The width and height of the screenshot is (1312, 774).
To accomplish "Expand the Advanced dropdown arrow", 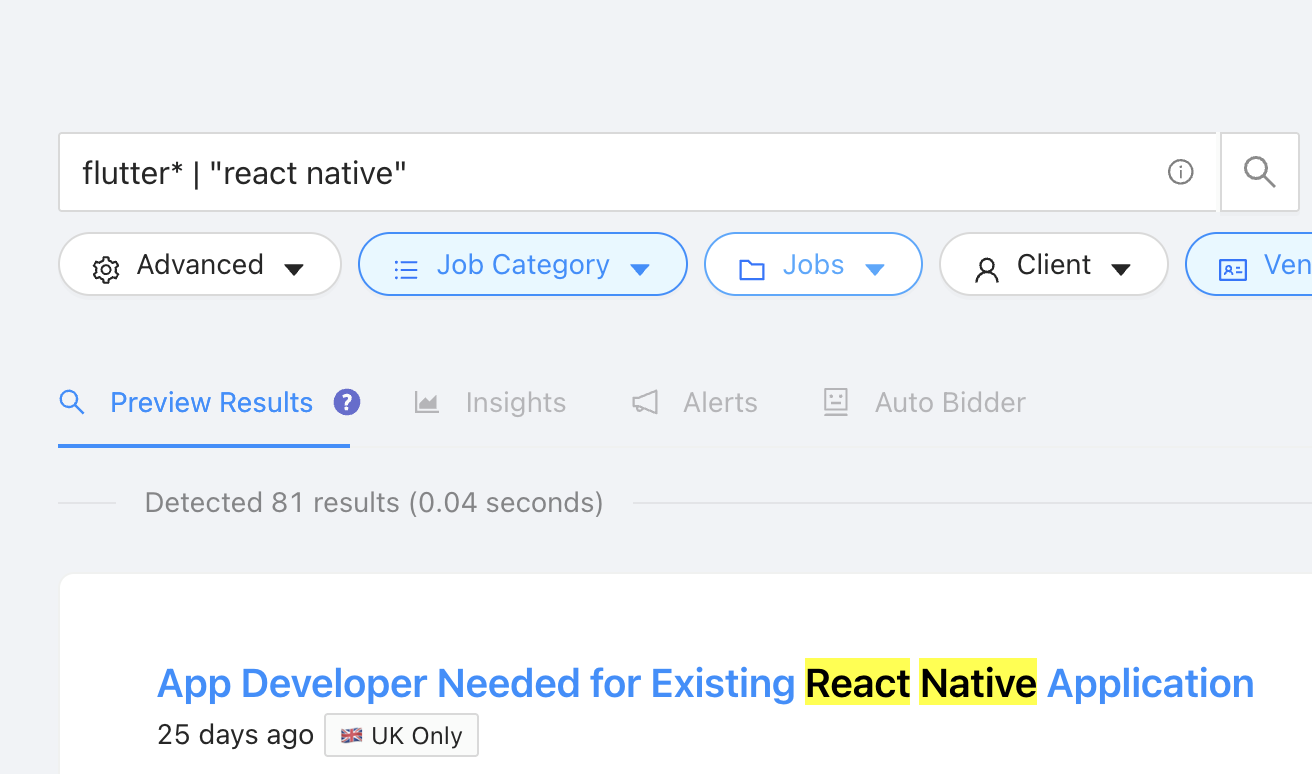I will tap(293, 268).
